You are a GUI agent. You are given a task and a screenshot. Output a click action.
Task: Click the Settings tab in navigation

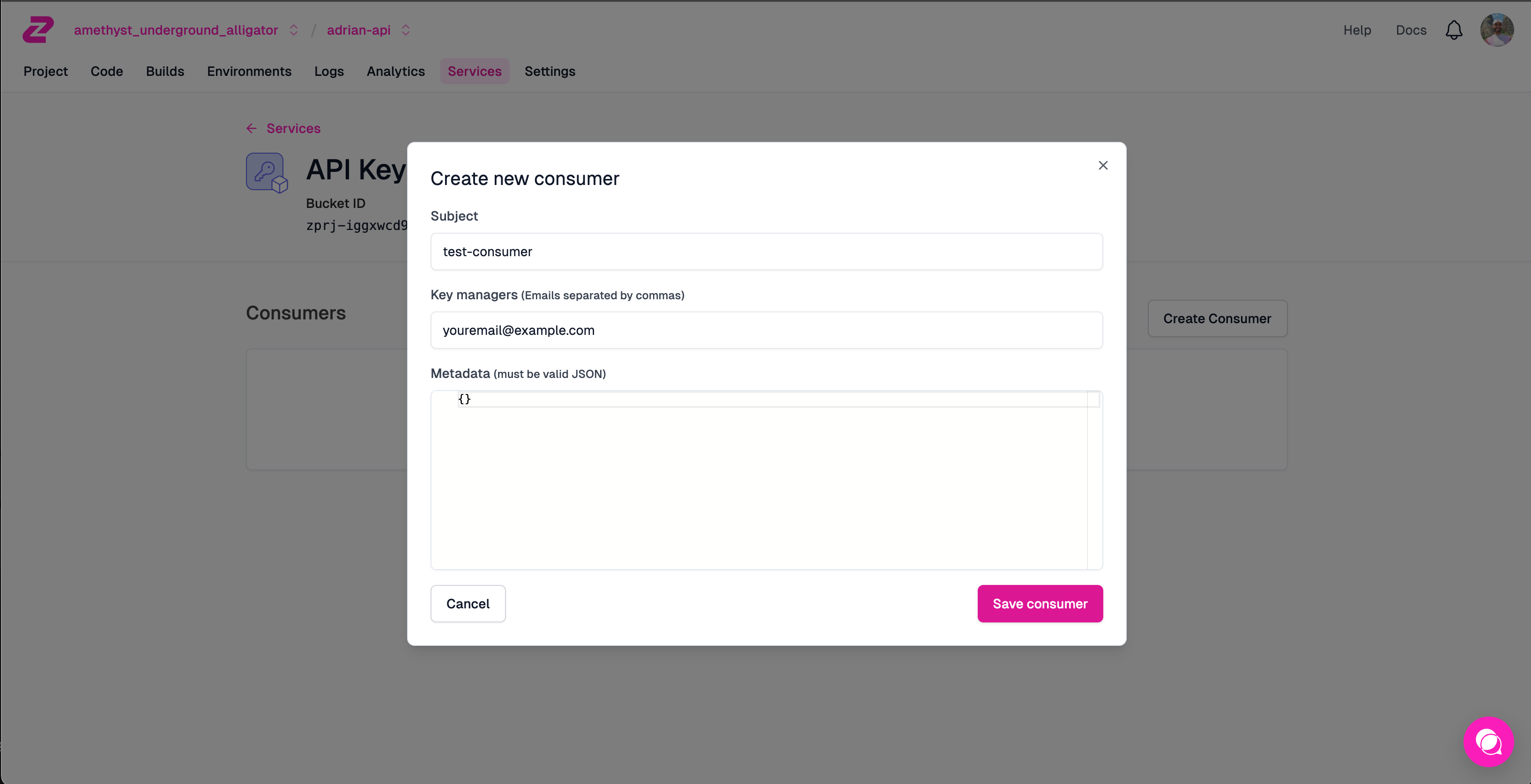(550, 71)
